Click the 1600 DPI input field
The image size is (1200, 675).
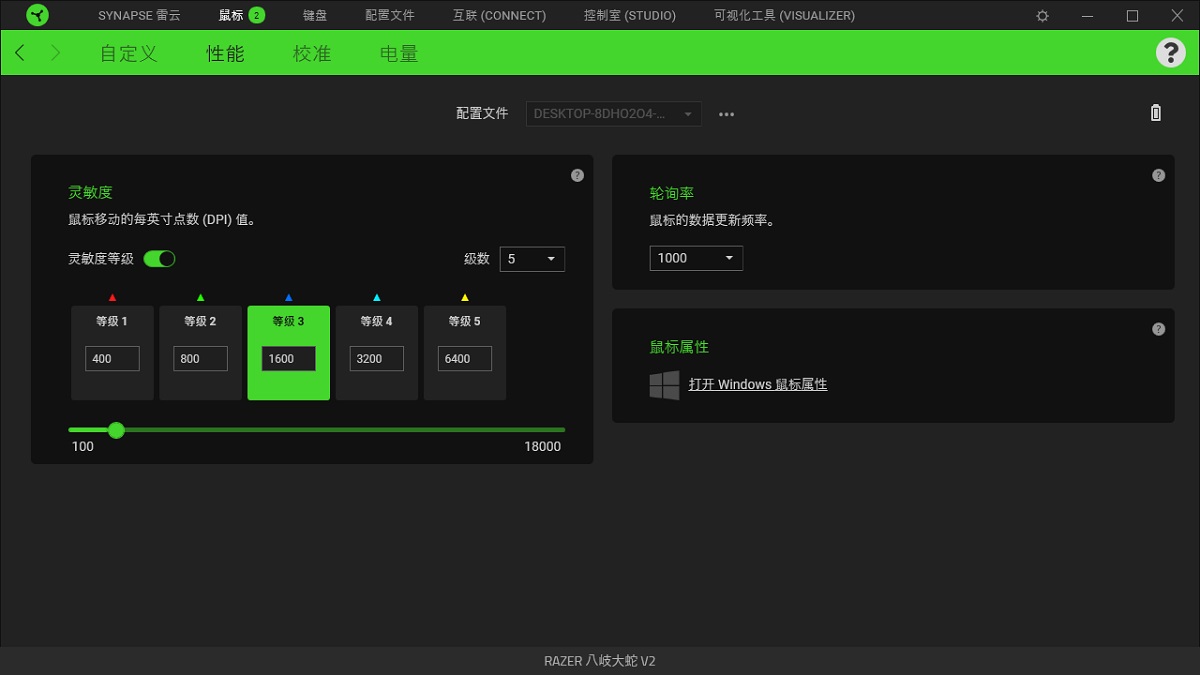[288, 359]
